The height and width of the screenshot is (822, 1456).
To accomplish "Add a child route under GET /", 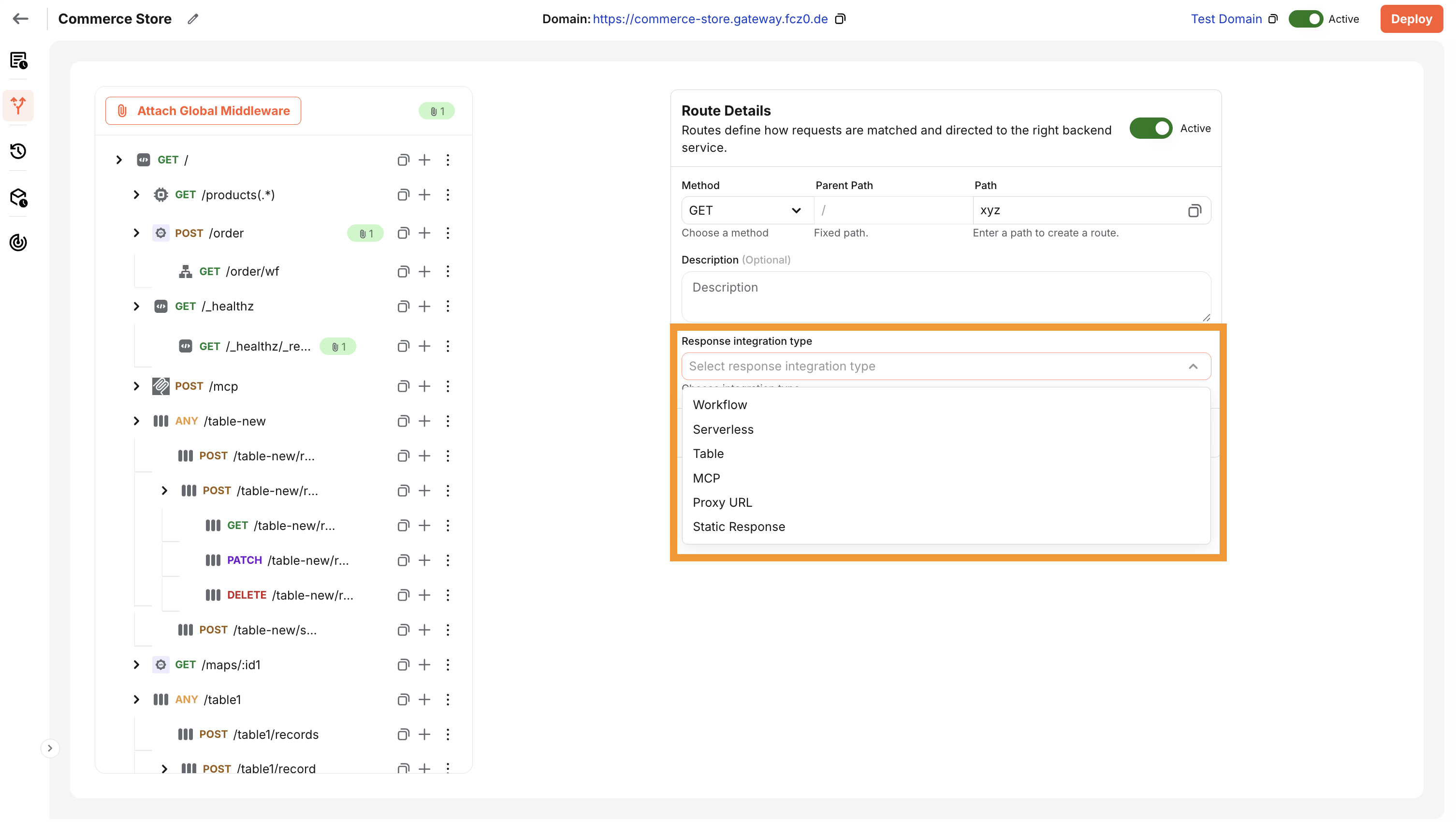I will tap(424, 160).
